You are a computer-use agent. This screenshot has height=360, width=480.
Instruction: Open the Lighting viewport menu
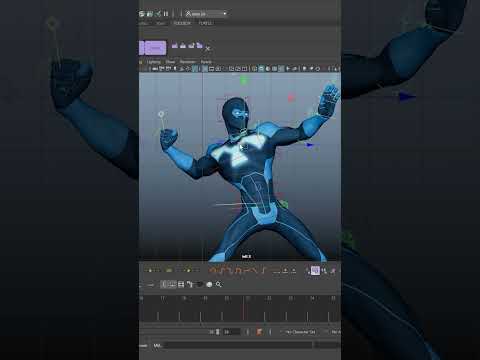click(154, 62)
